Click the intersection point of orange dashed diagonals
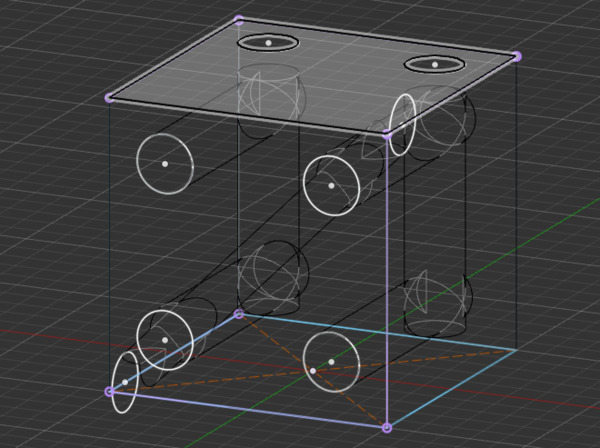Image resolution: width=600 pixels, height=448 pixels. tap(313, 371)
